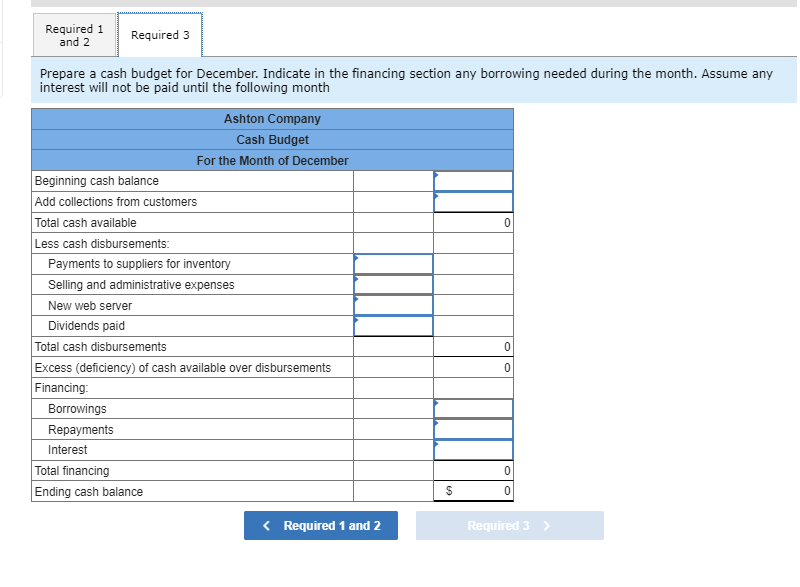
Task: Click the Prepare a cash budget instruction text
Action: tap(406, 81)
